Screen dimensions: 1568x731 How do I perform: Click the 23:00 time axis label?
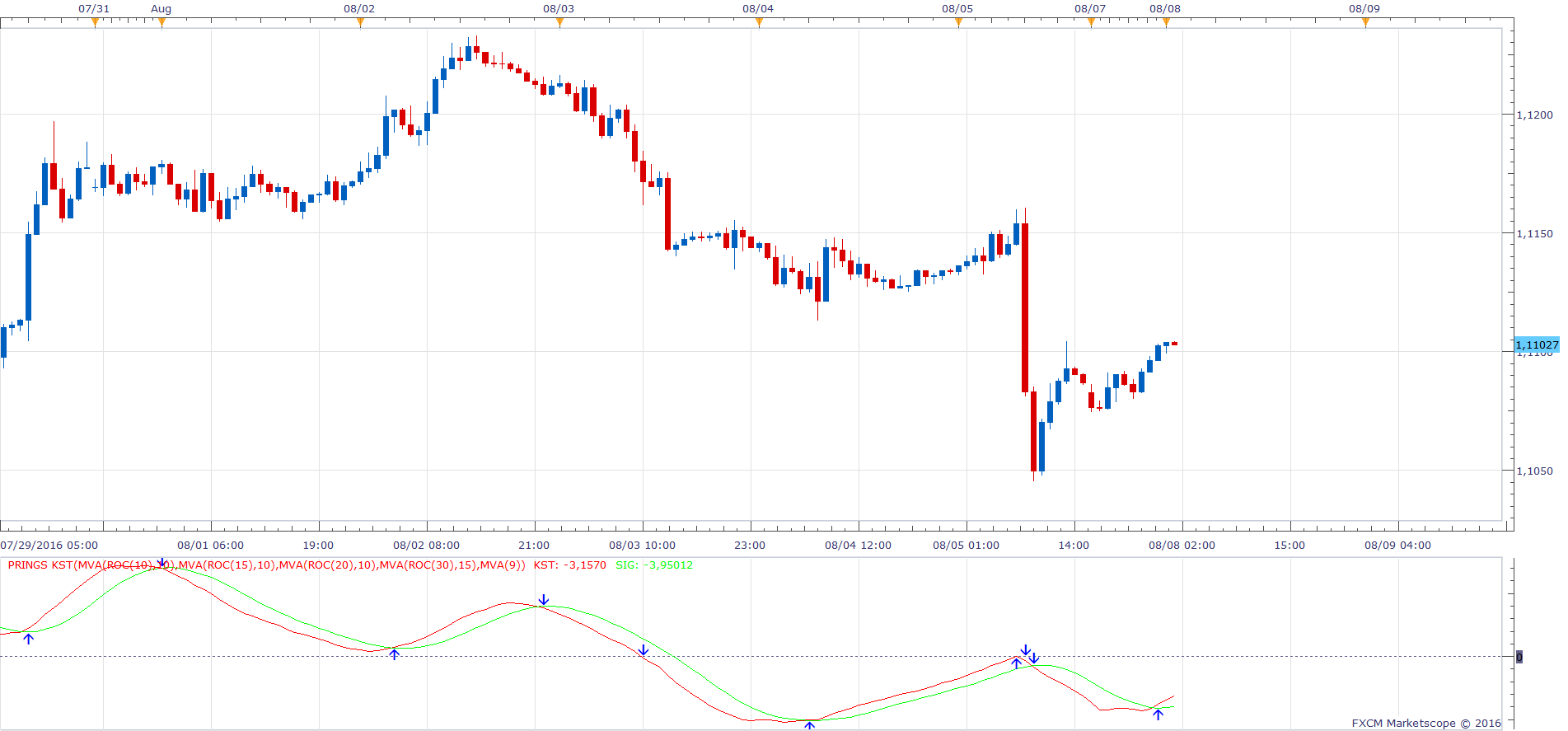pos(750,546)
